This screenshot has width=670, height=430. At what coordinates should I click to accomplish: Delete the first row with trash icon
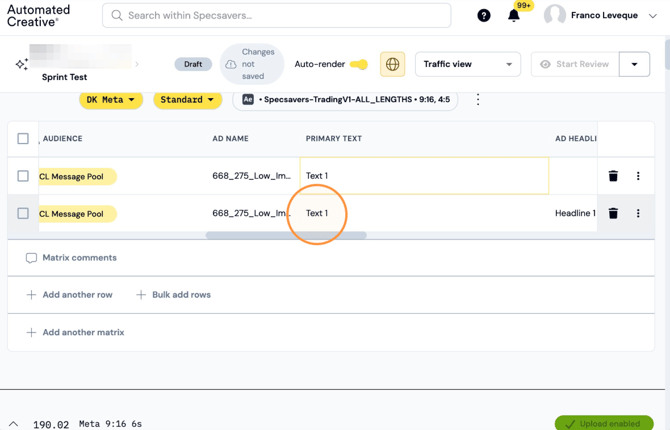(x=613, y=176)
